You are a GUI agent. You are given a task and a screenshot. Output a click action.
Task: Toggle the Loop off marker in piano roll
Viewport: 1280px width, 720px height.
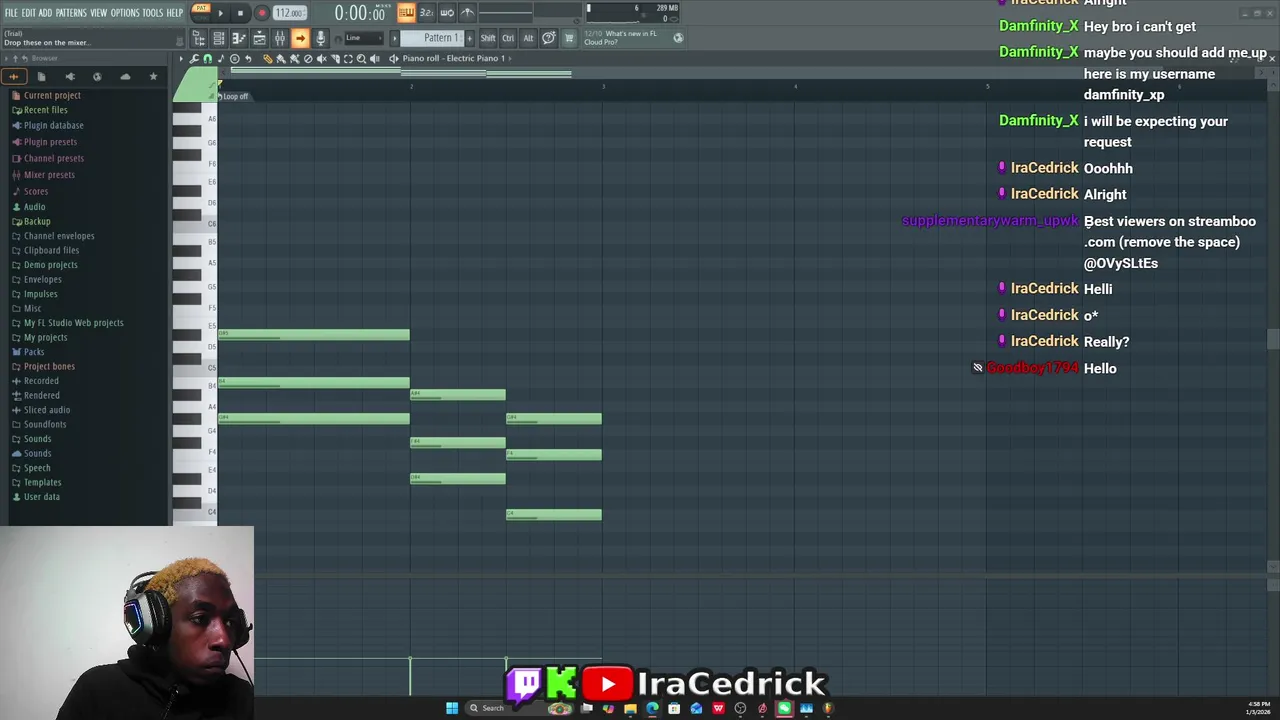[x=235, y=96]
